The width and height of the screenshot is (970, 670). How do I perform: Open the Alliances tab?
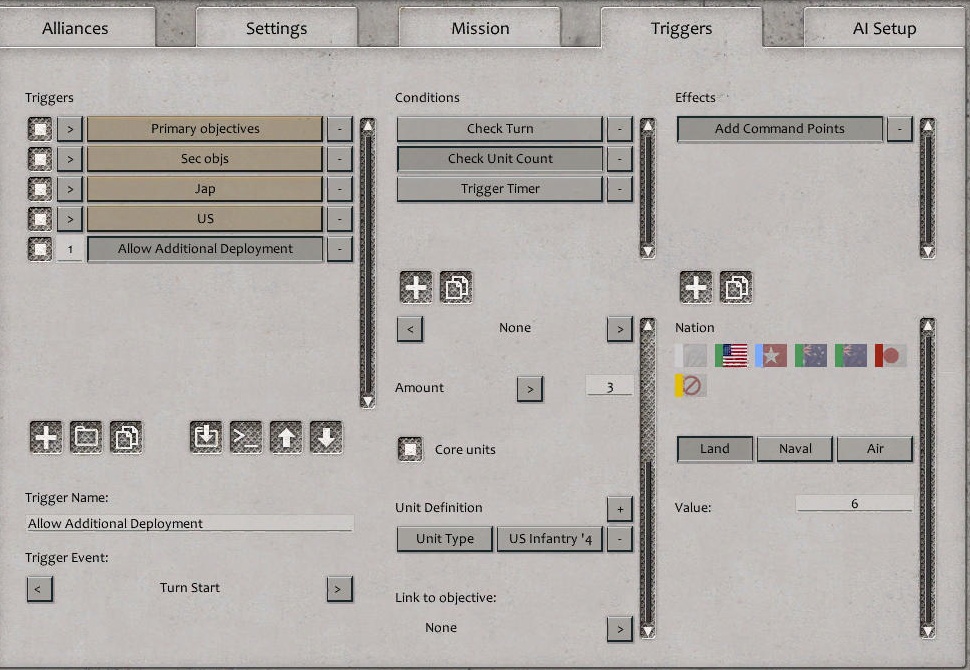pos(75,28)
